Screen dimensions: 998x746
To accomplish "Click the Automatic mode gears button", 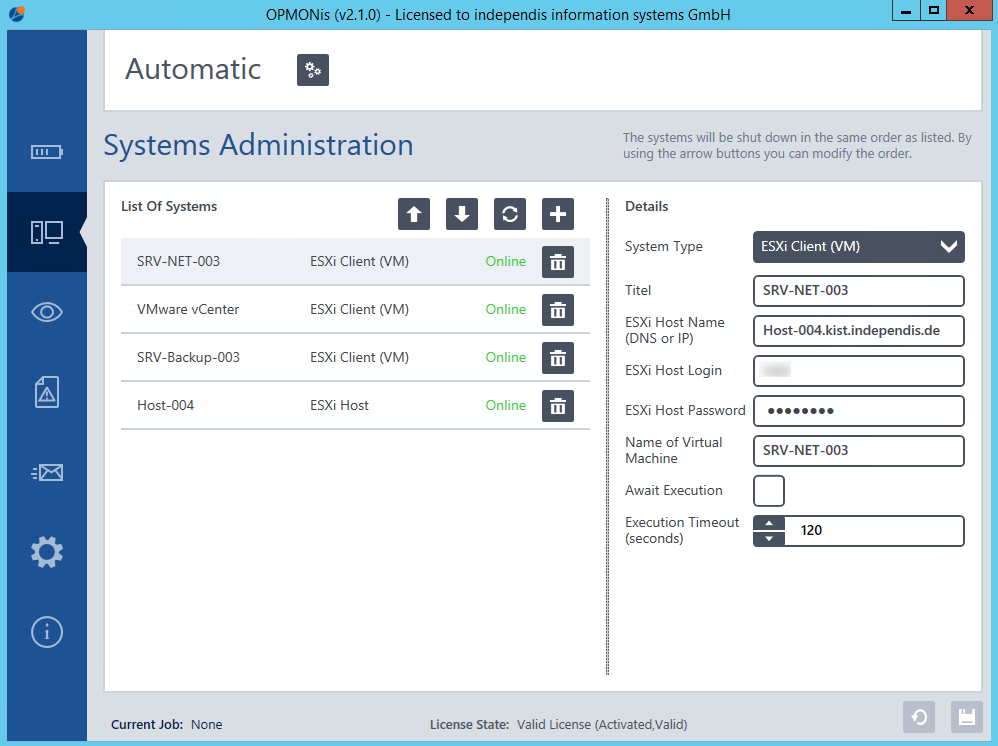I will point(313,70).
